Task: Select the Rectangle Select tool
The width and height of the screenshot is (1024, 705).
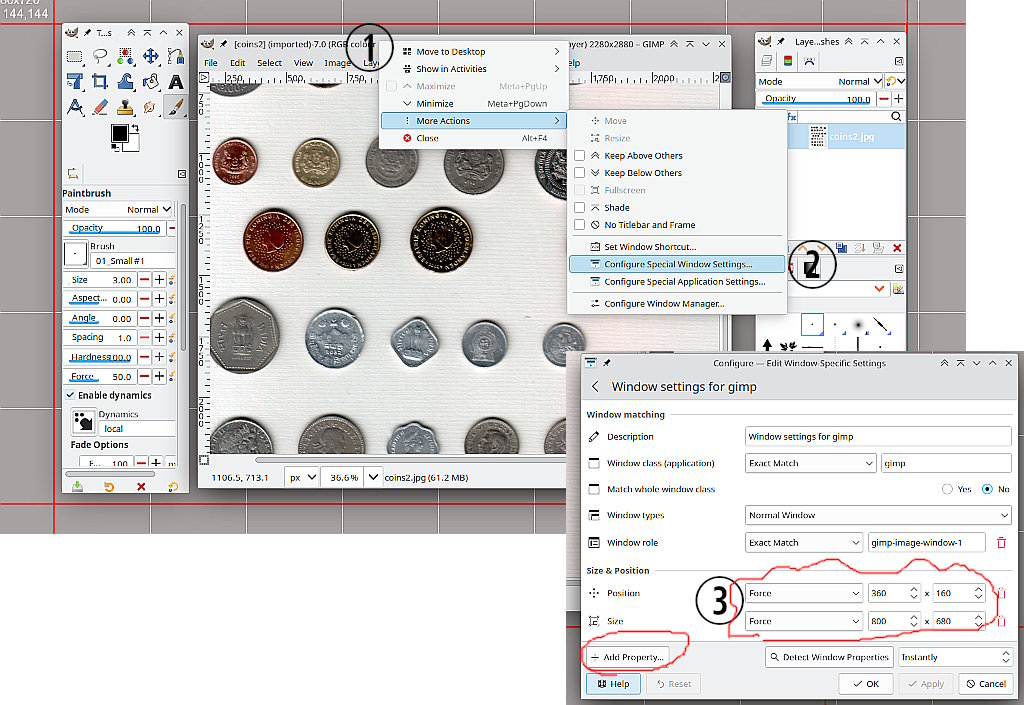Action: [x=74, y=57]
